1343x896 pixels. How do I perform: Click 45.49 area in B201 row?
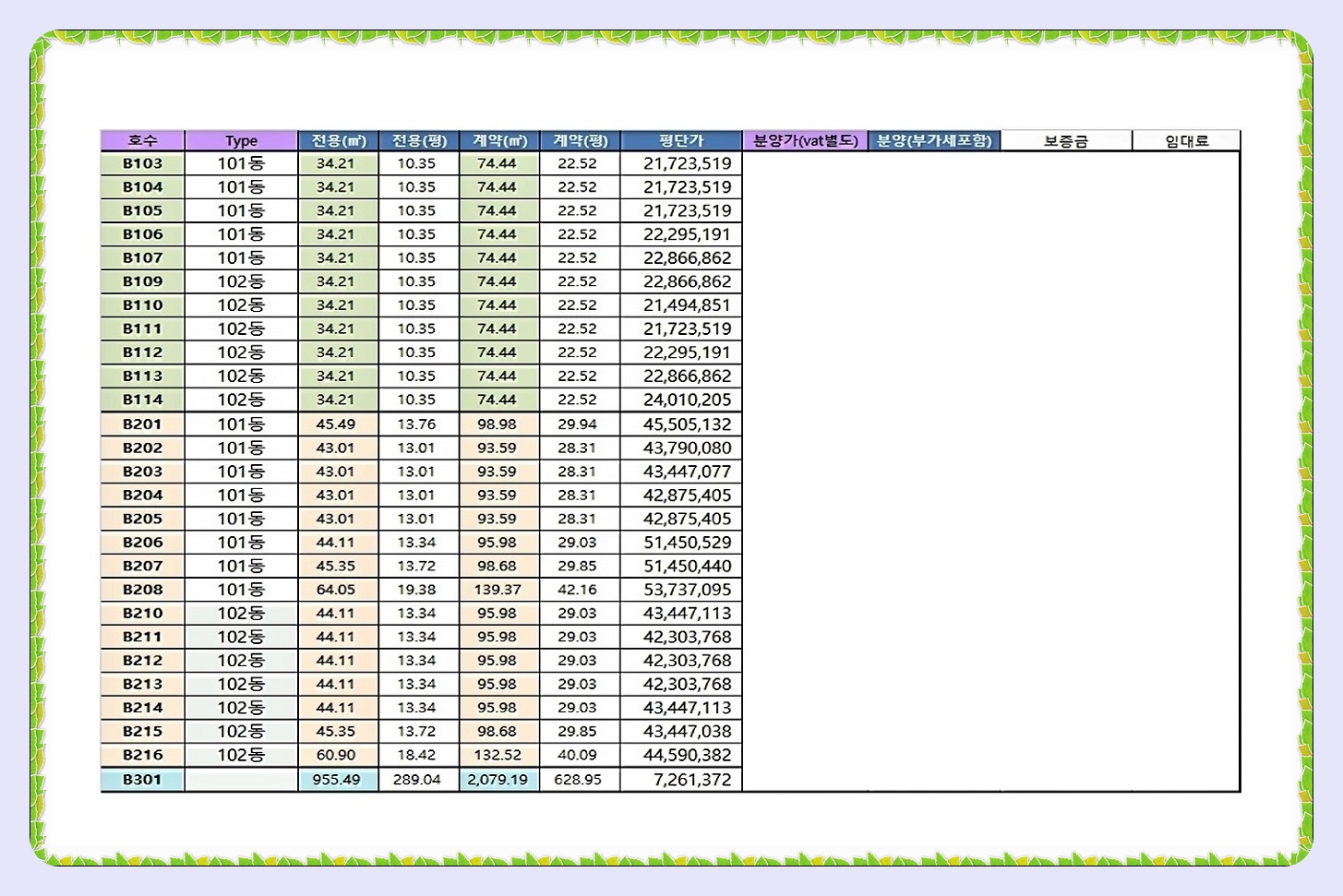pos(338,424)
